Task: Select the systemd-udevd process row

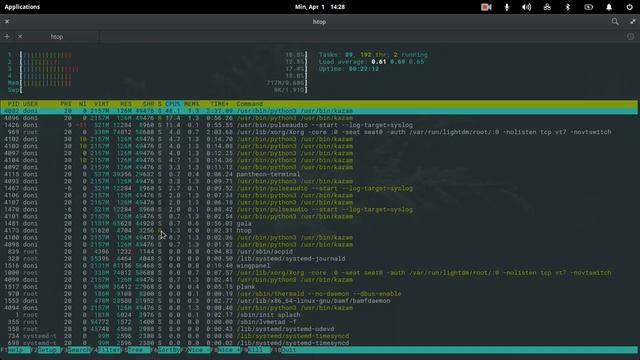Action: point(319,329)
